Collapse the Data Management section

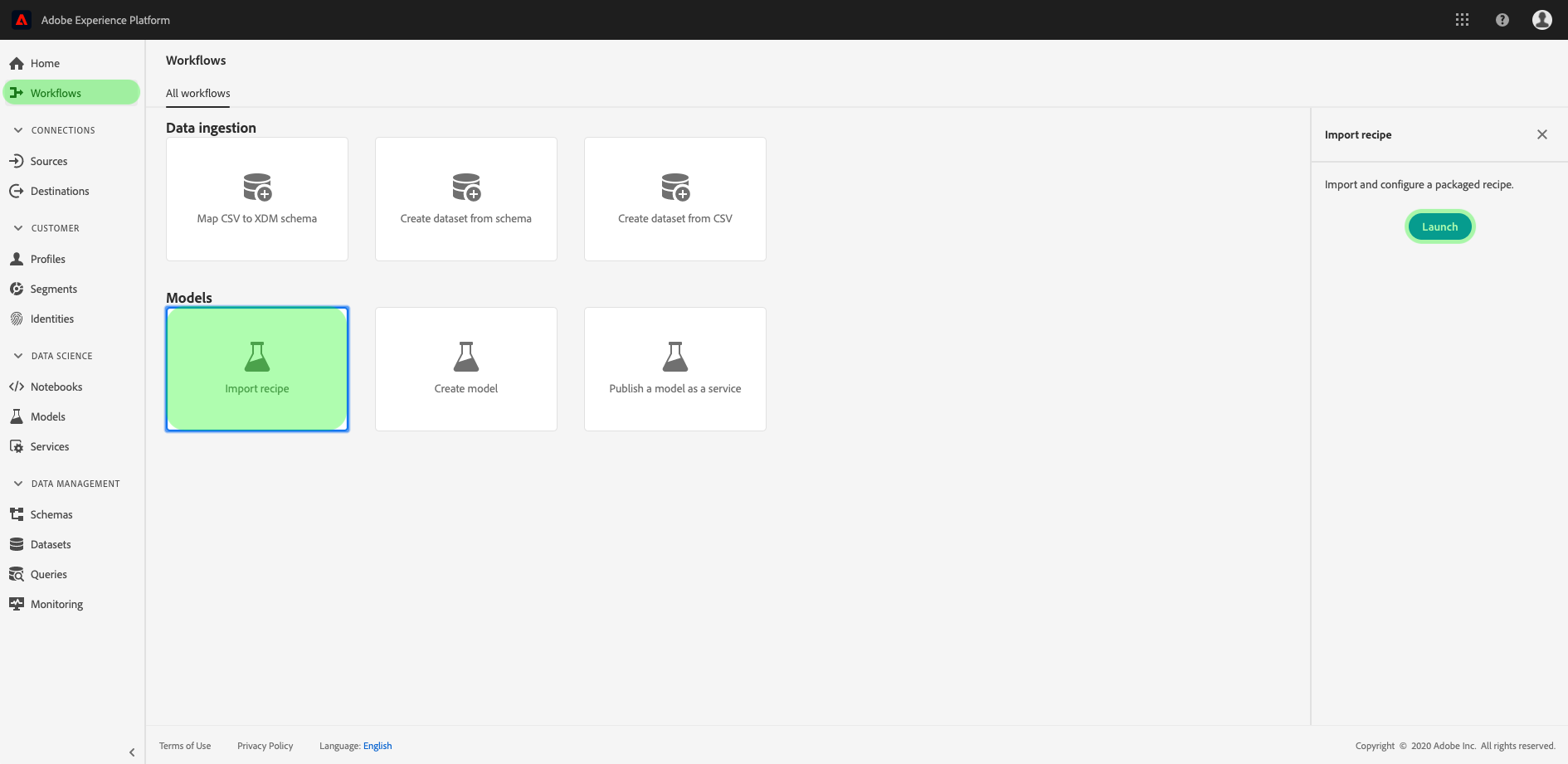tap(18, 484)
